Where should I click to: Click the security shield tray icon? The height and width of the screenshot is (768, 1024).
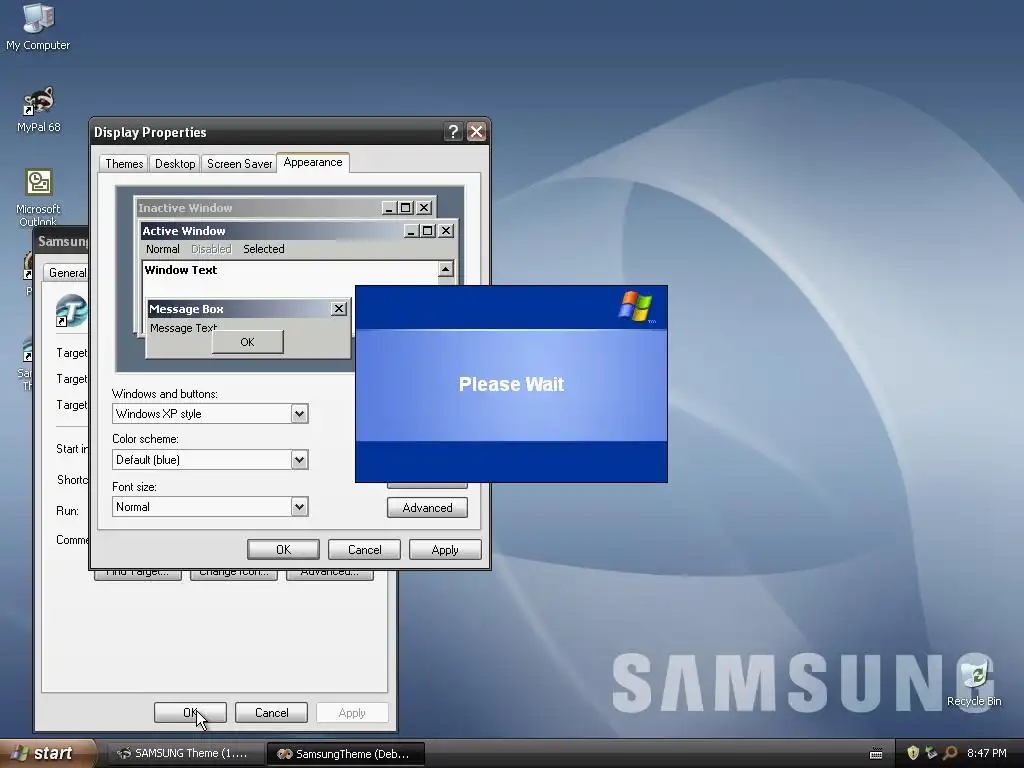tap(913, 753)
